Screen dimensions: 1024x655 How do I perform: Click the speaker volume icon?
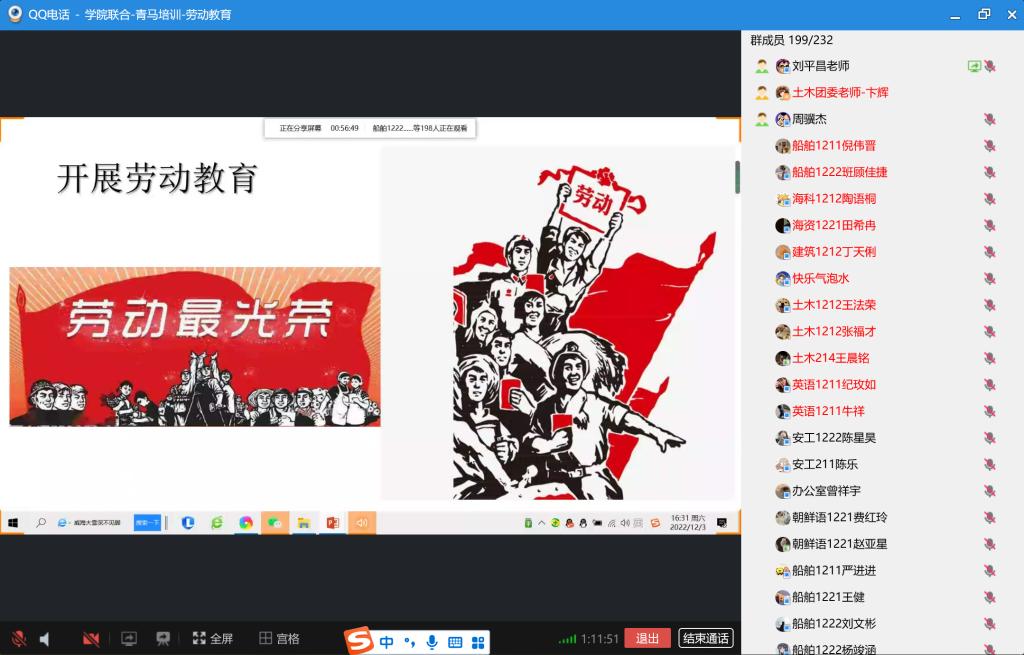tap(45, 638)
